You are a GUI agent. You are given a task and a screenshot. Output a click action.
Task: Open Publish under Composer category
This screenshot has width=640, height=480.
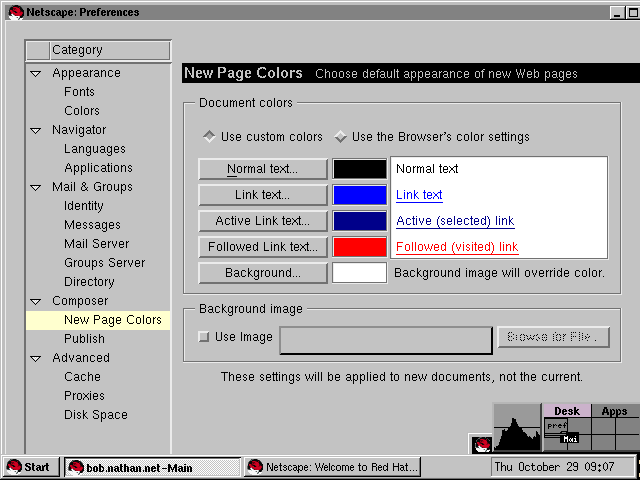(x=84, y=339)
